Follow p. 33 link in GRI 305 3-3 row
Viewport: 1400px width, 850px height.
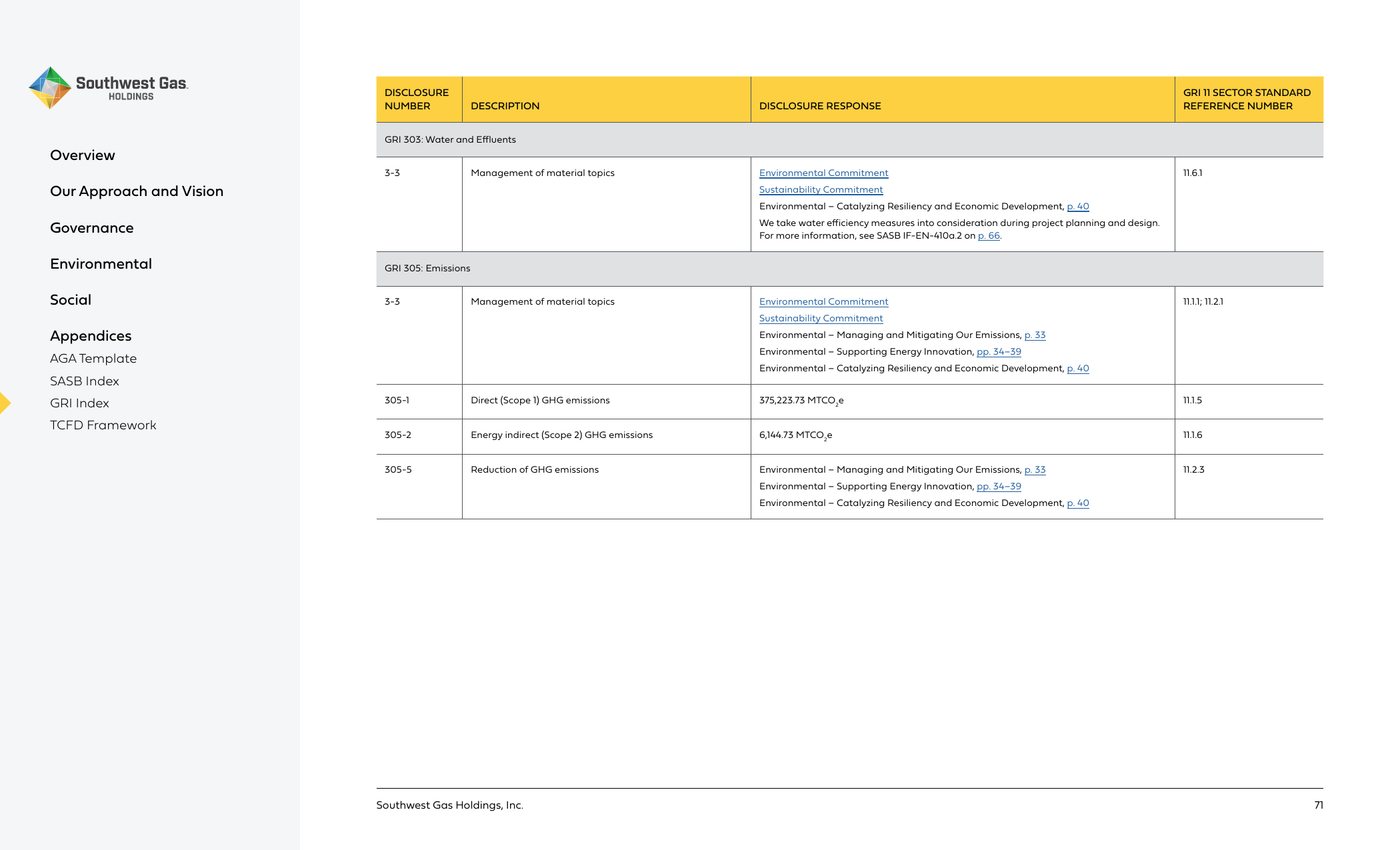(x=1035, y=335)
